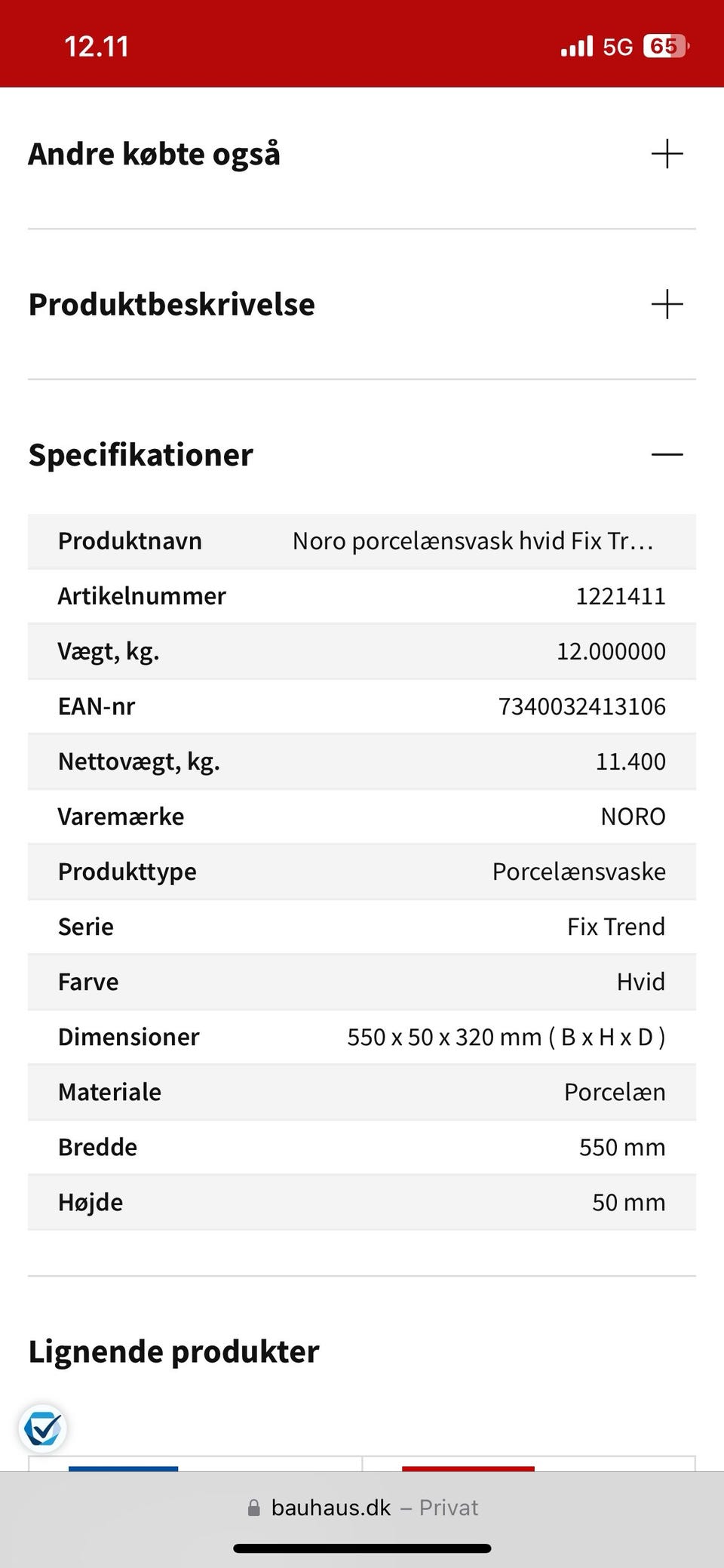Expand Produktbeskrivelse with the plus icon
Screen dimensions: 724x1568
pos(667,304)
